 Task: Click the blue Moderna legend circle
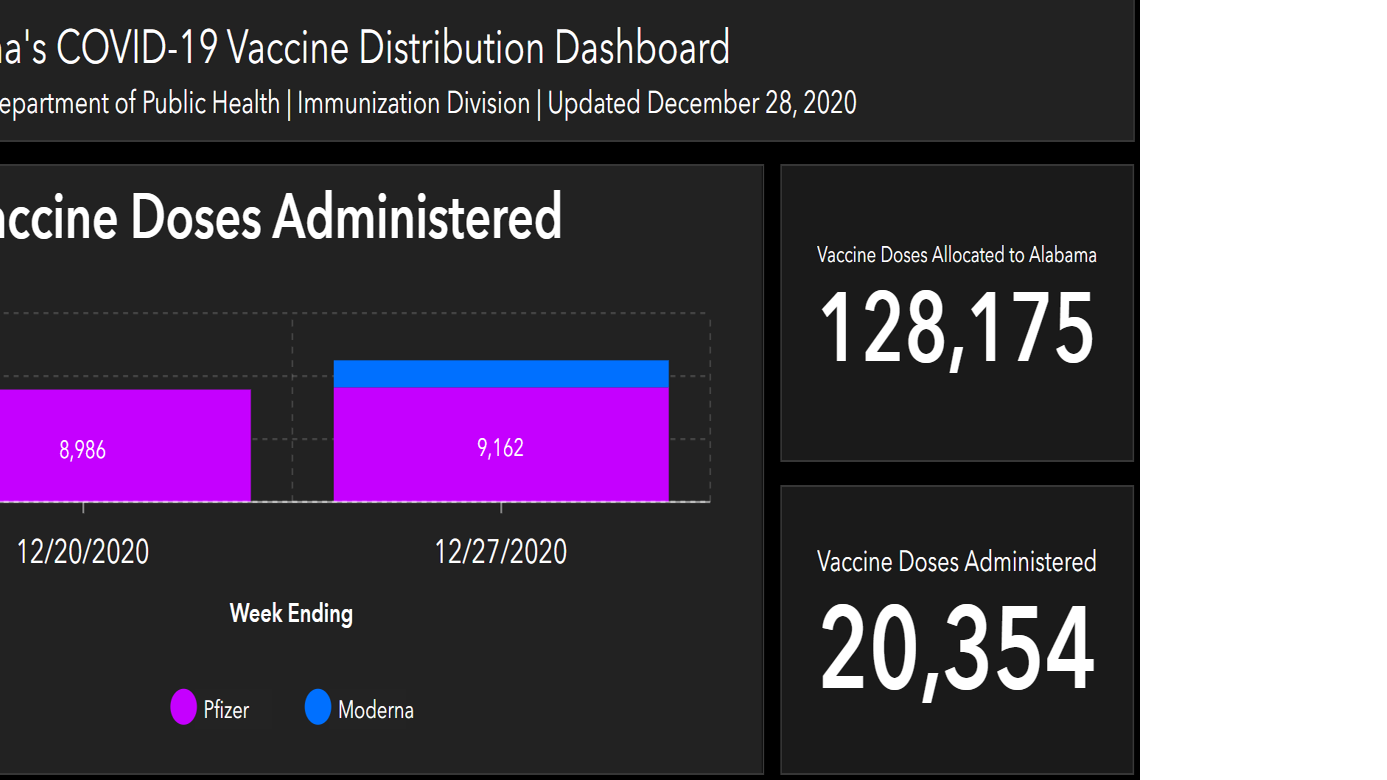(318, 708)
